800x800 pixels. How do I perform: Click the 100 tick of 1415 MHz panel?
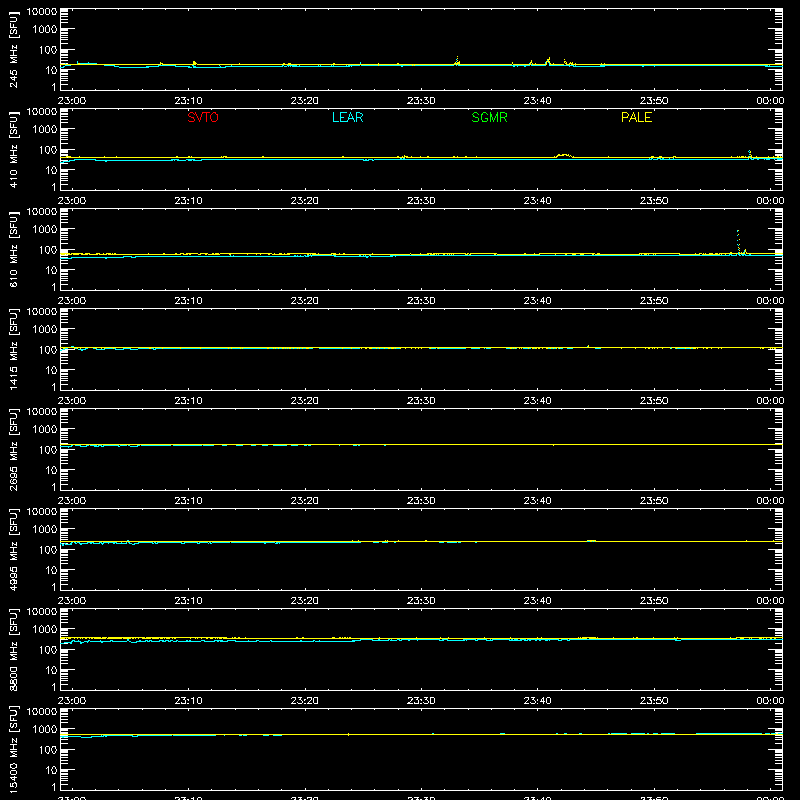48,350
